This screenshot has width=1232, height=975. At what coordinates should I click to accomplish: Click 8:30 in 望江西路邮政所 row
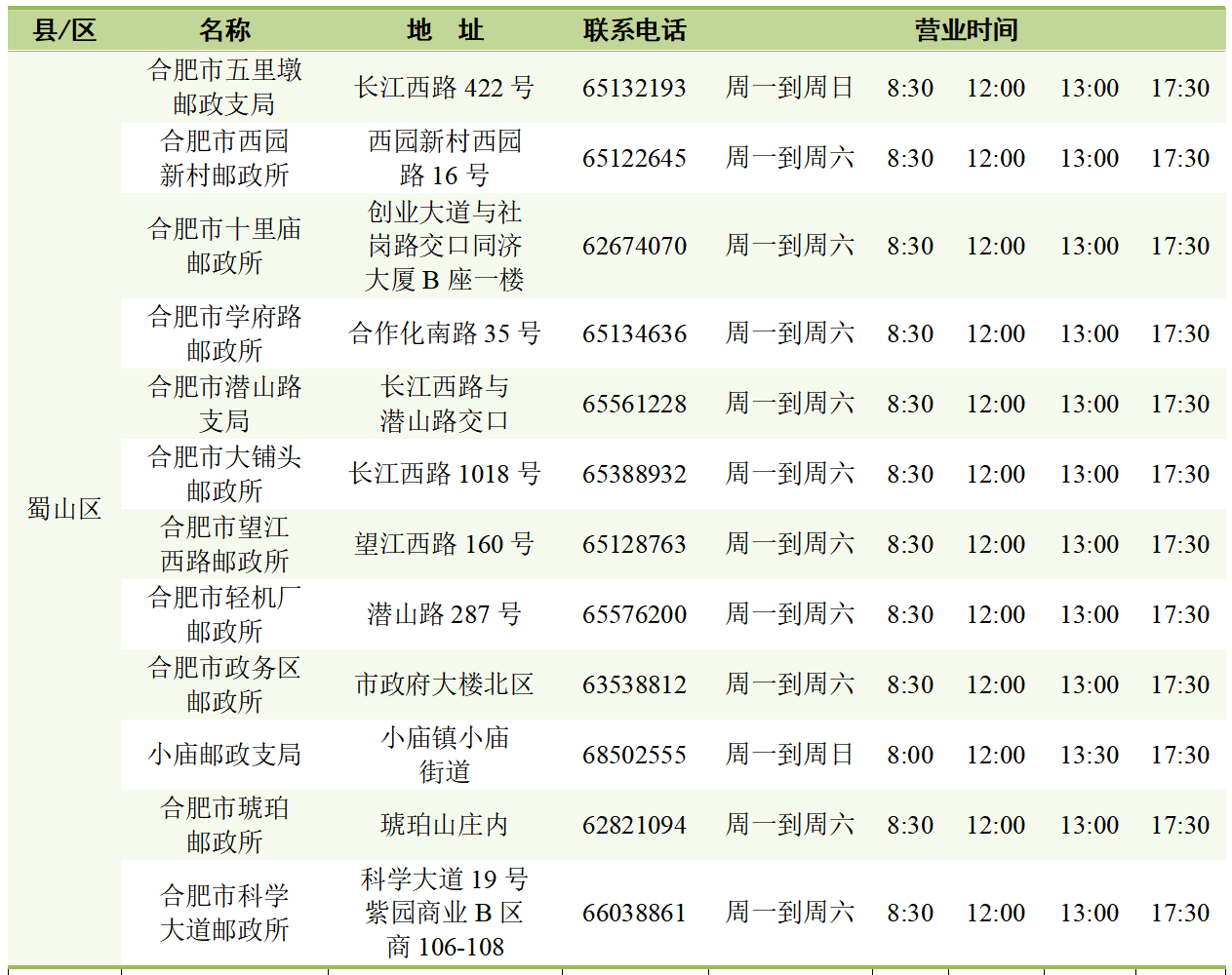(910, 544)
